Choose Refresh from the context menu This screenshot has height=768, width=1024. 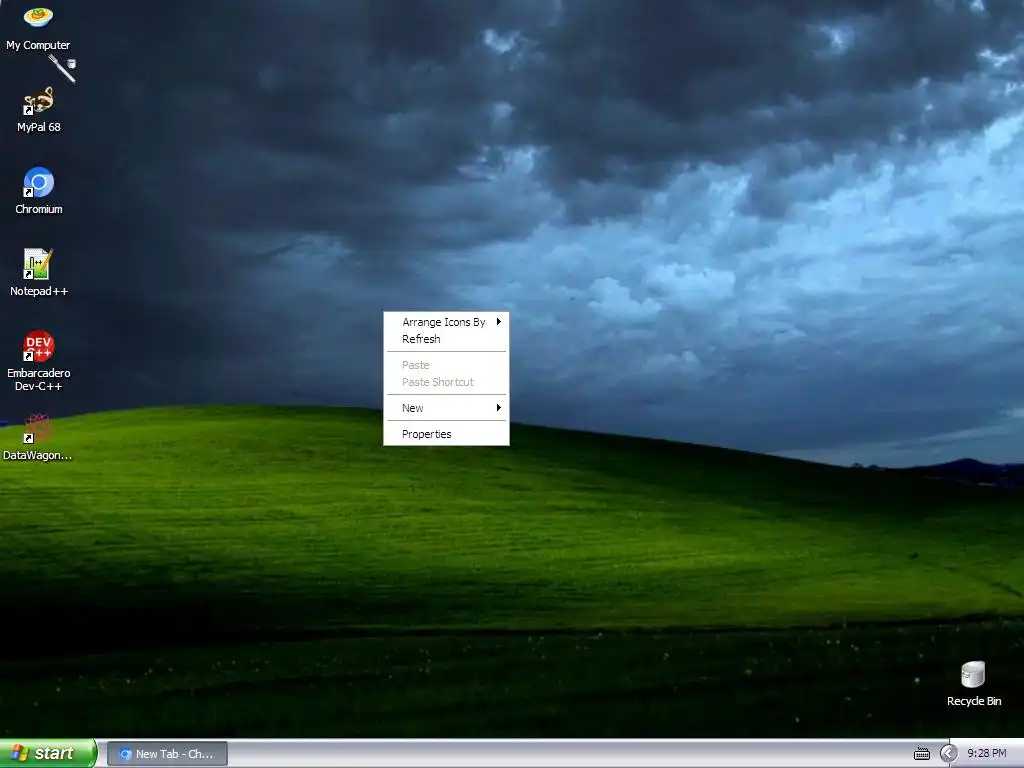446,339
